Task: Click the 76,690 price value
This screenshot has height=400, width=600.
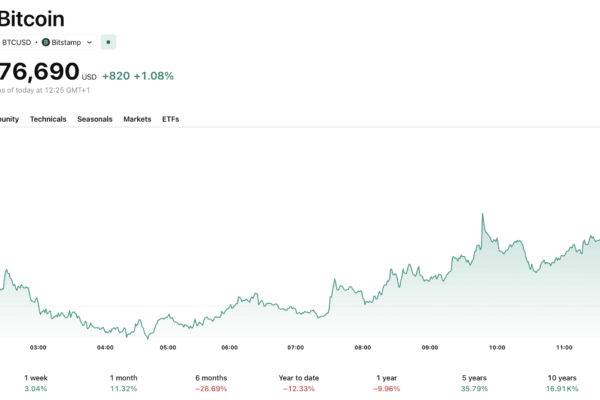Action: (38, 73)
